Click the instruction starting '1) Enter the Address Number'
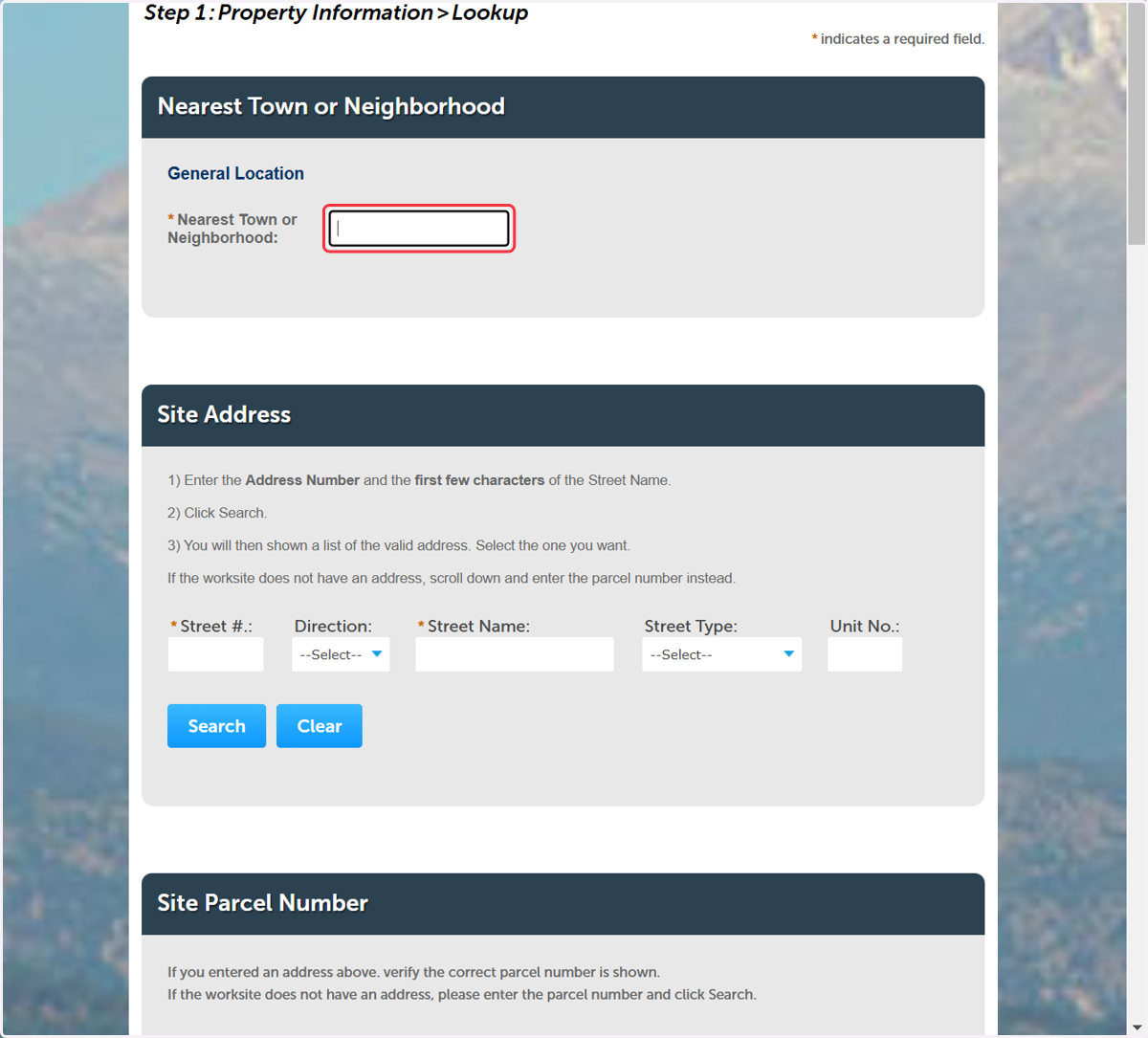This screenshot has height=1038, width=1148. (x=419, y=480)
